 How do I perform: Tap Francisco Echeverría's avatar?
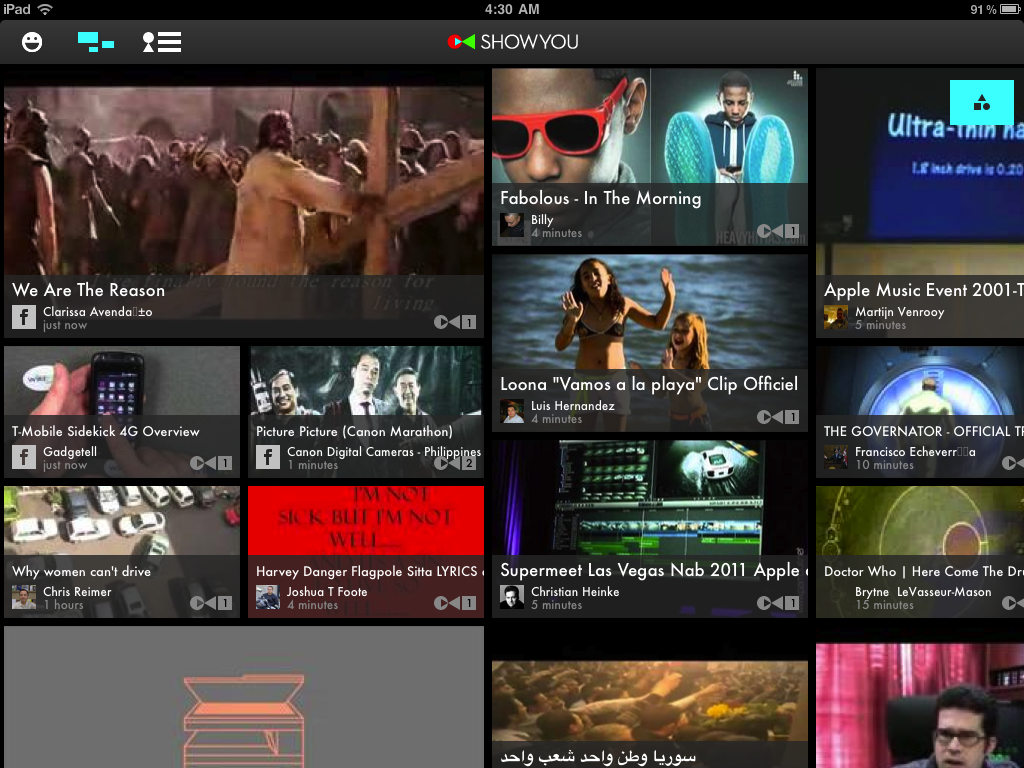(836, 457)
